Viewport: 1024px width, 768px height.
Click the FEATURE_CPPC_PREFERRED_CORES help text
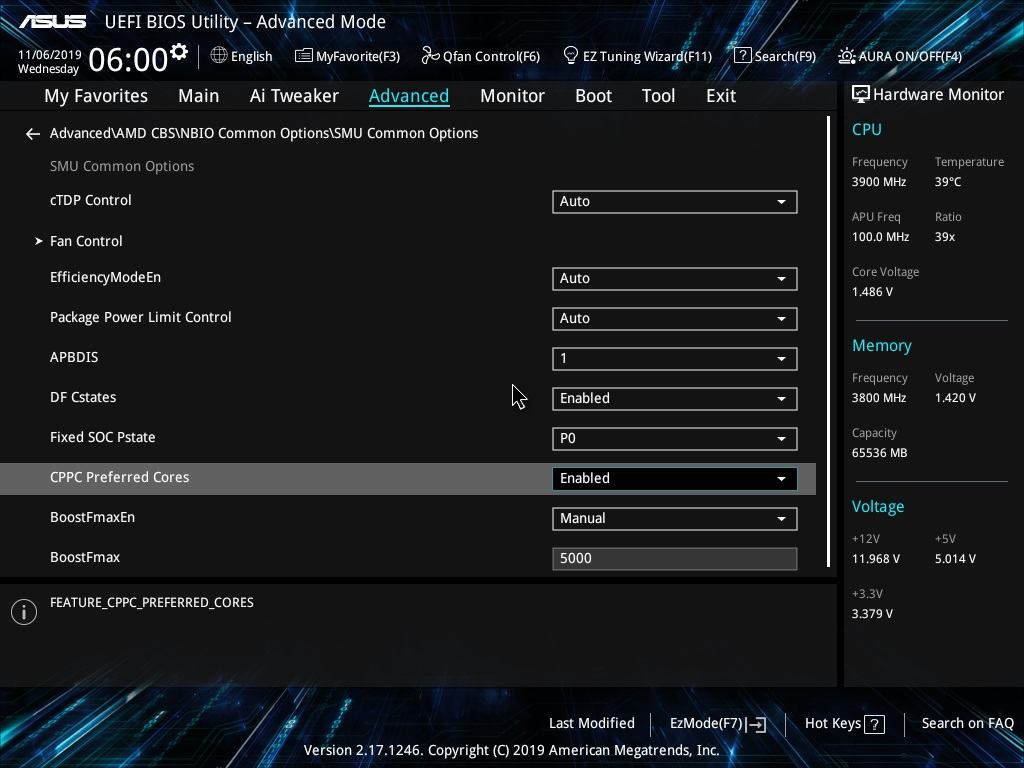click(152, 603)
